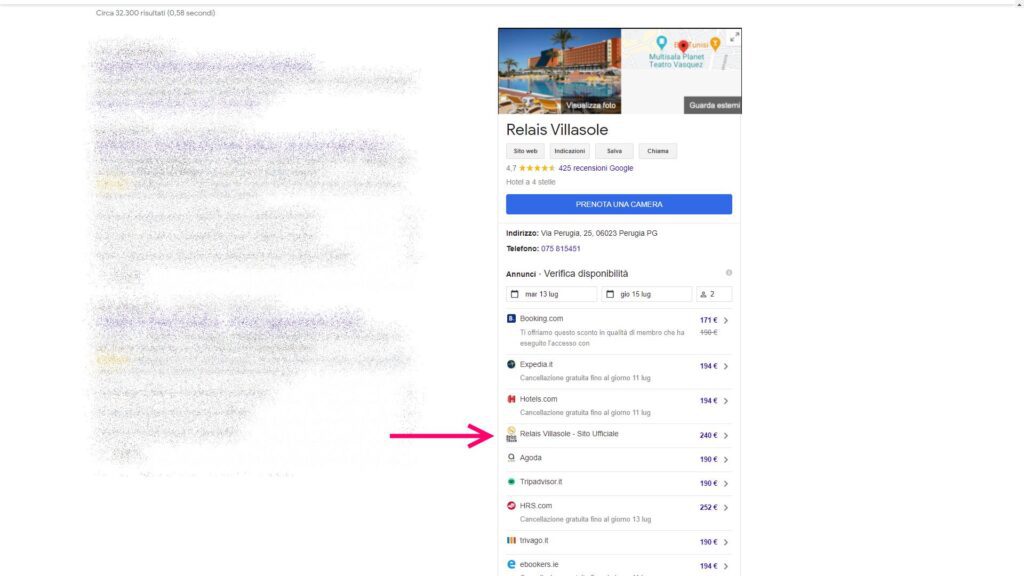Open Relais Villasole - Sito Ufficiale listing
The height and width of the screenshot is (576, 1024).
point(569,434)
